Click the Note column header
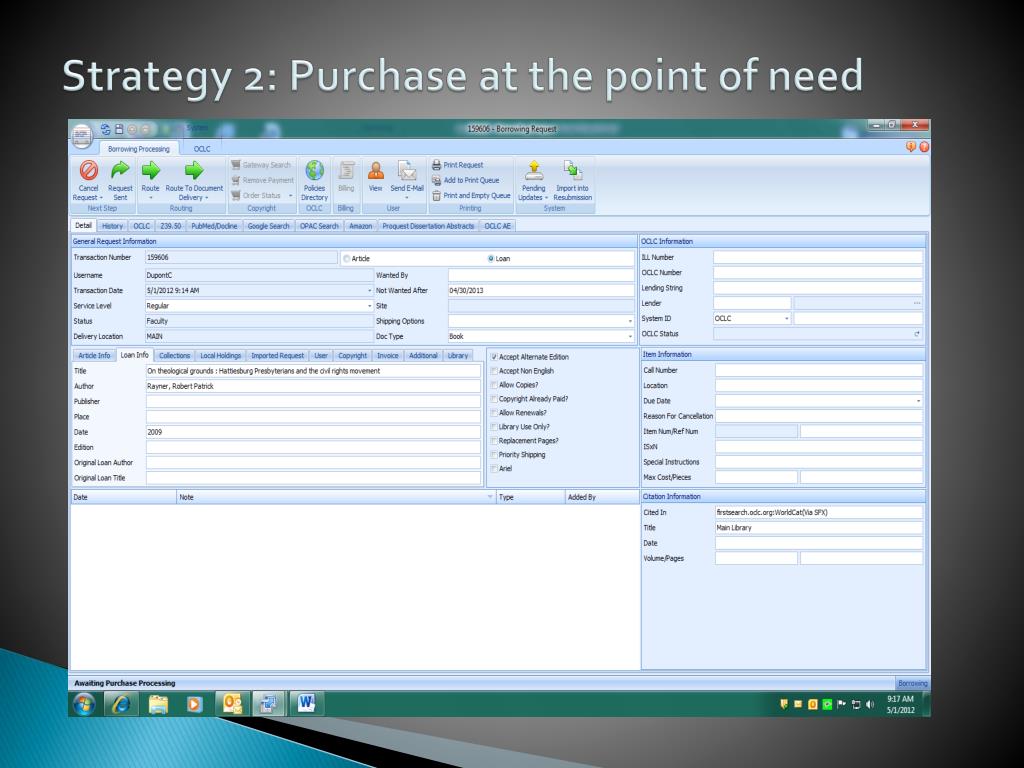 point(336,498)
